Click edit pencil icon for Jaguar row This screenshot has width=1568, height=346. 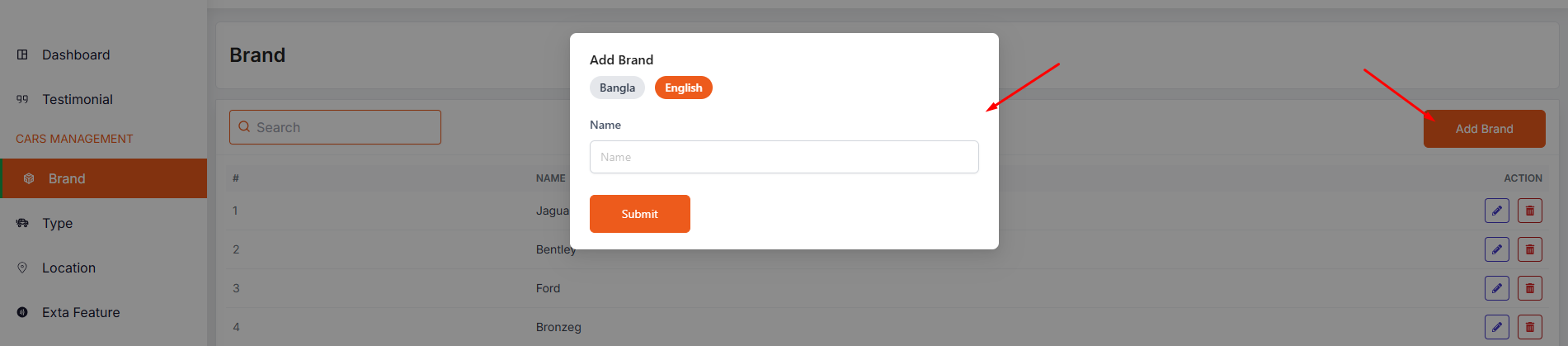coord(1496,211)
